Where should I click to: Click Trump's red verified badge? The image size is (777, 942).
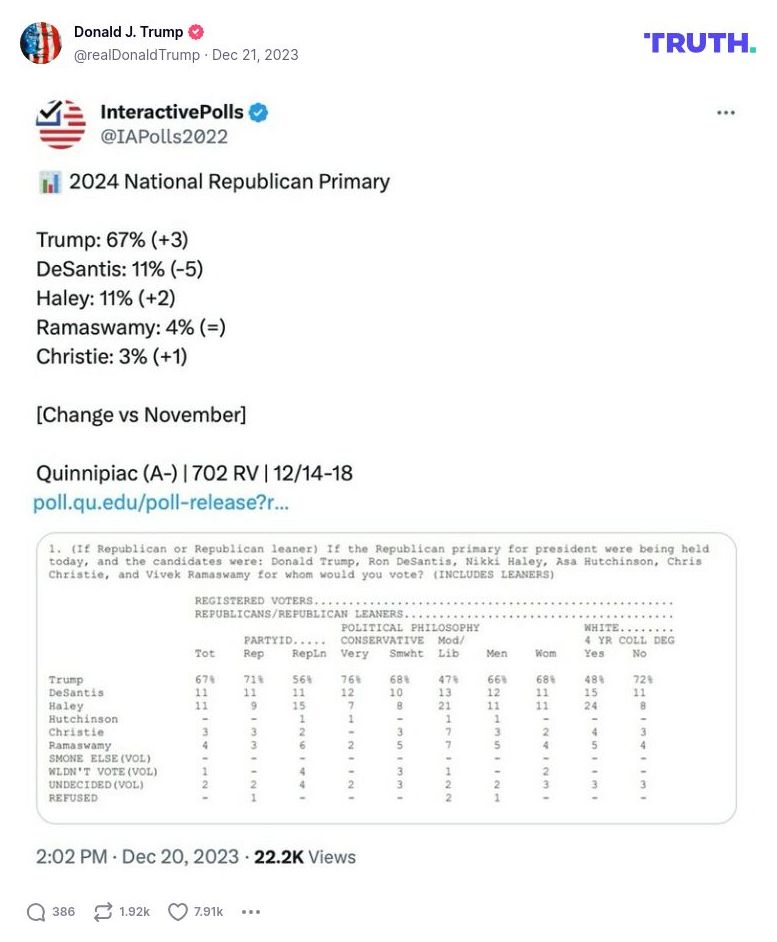pos(196,31)
